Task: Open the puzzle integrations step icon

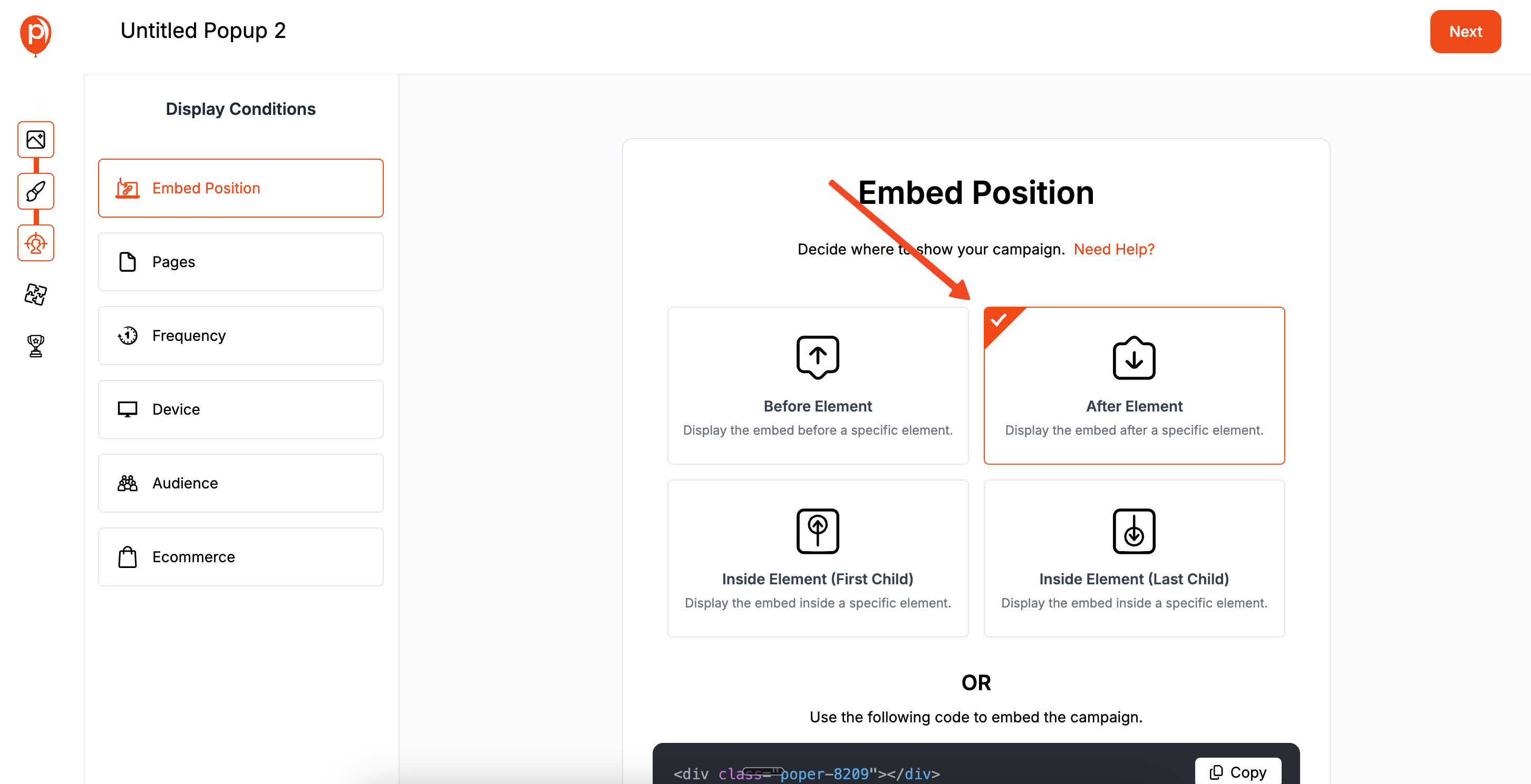Action: click(36, 294)
